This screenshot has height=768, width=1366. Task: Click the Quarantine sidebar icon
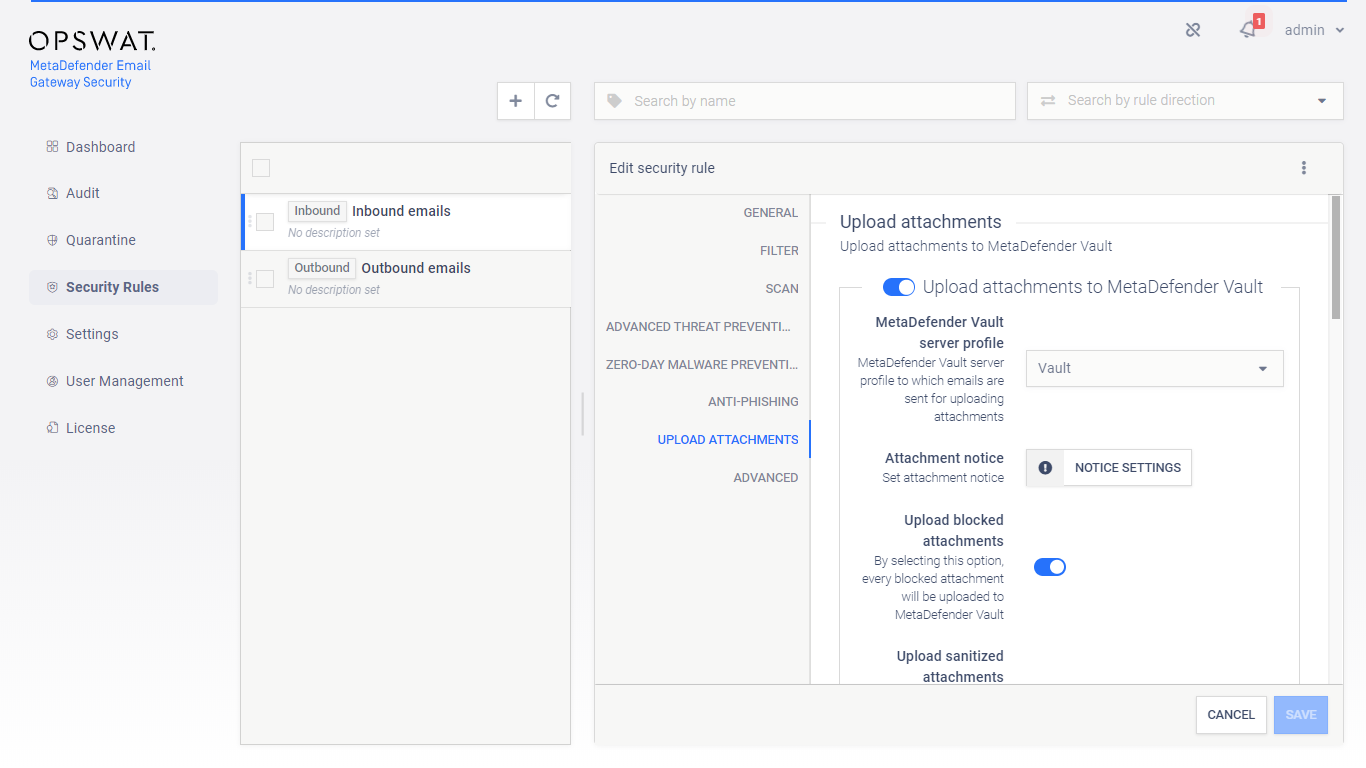point(52,240)
